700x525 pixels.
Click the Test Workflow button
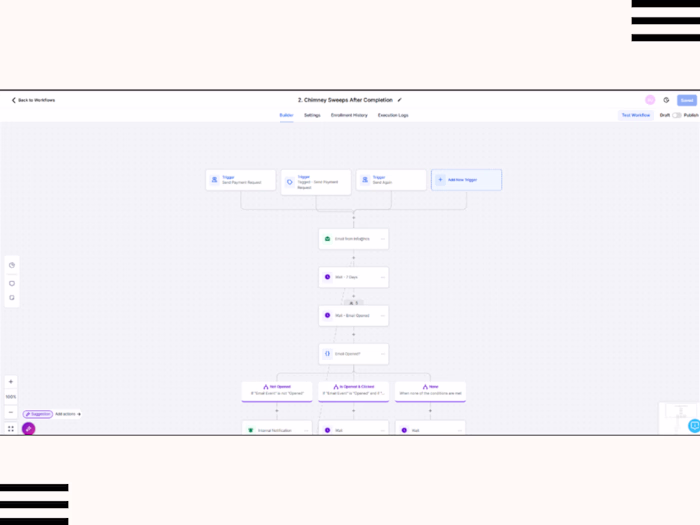pos(636,115)
